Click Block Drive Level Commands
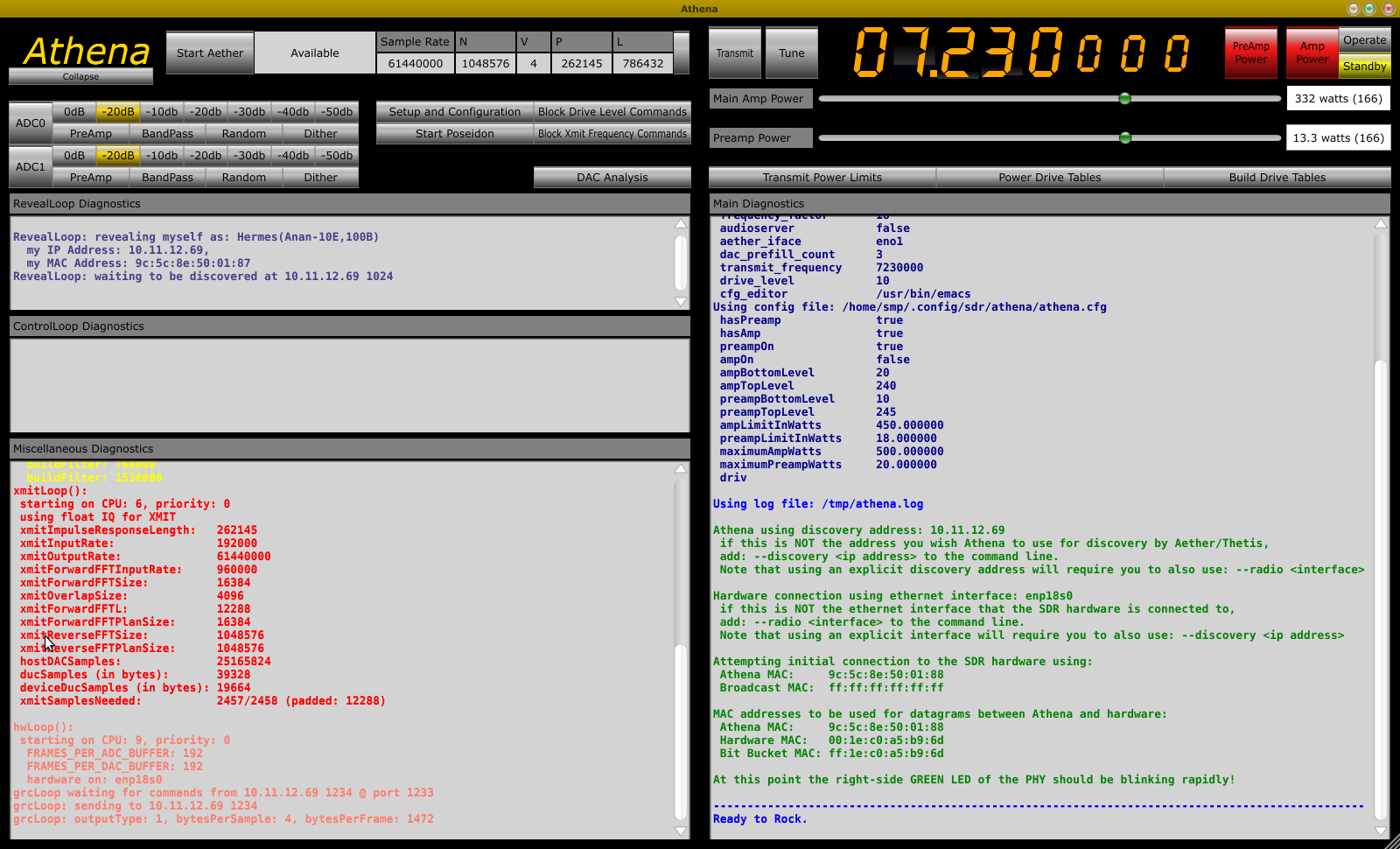This screenshot has width=1400, height=849. 612,112
